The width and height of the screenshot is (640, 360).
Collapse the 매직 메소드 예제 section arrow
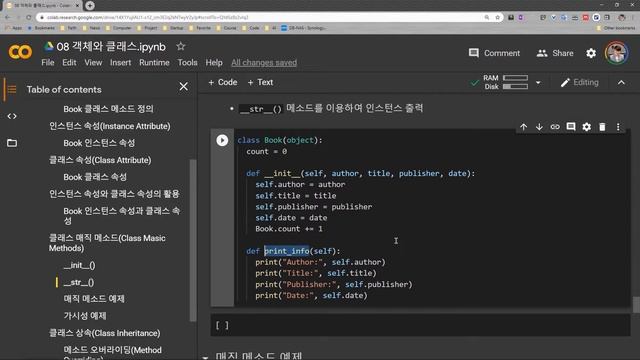pos(205,357)
